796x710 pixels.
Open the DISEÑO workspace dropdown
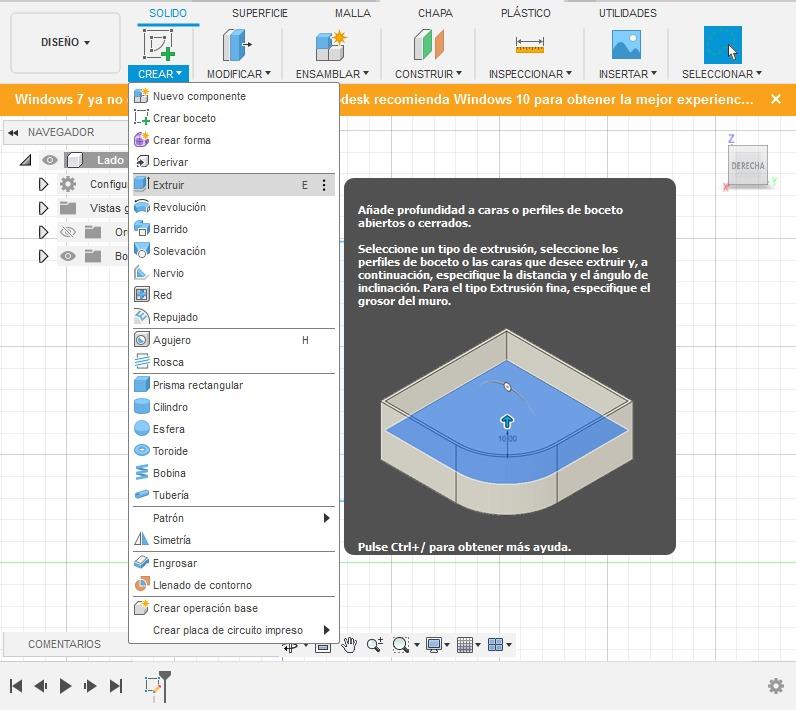coord(65,42)
